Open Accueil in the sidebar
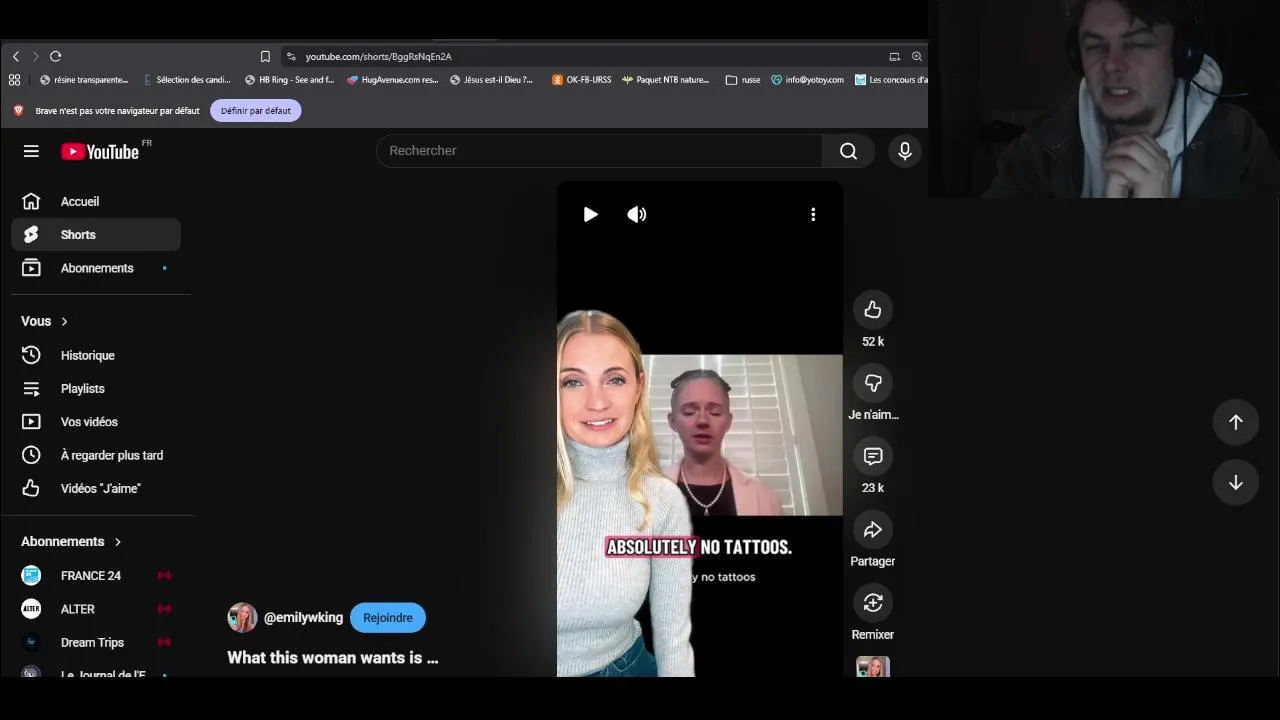 click(x=96, y=202)
